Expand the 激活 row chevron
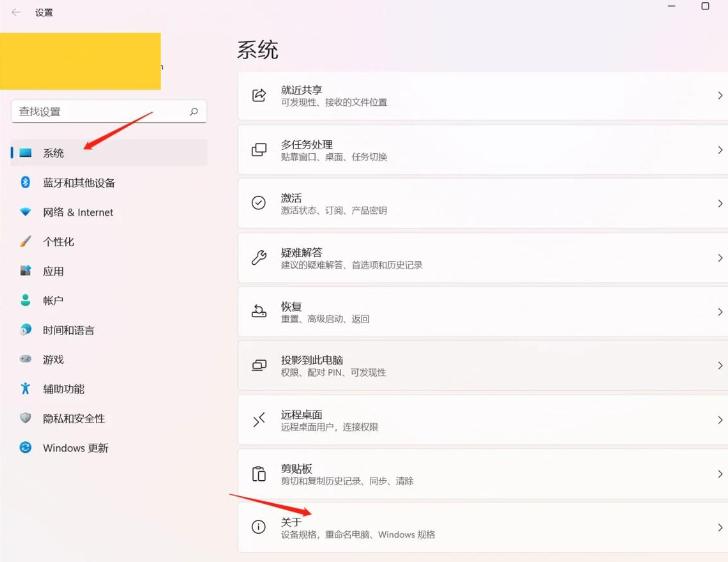Image resolution: width=728 pixels, height=562 pixels. pos(720,203)
